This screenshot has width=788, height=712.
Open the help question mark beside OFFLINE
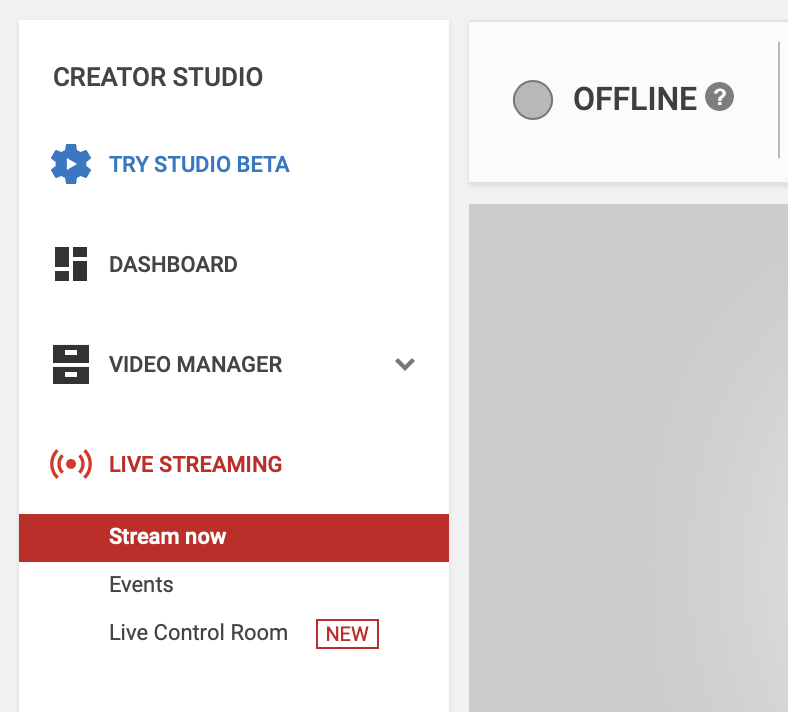point(719,96)
